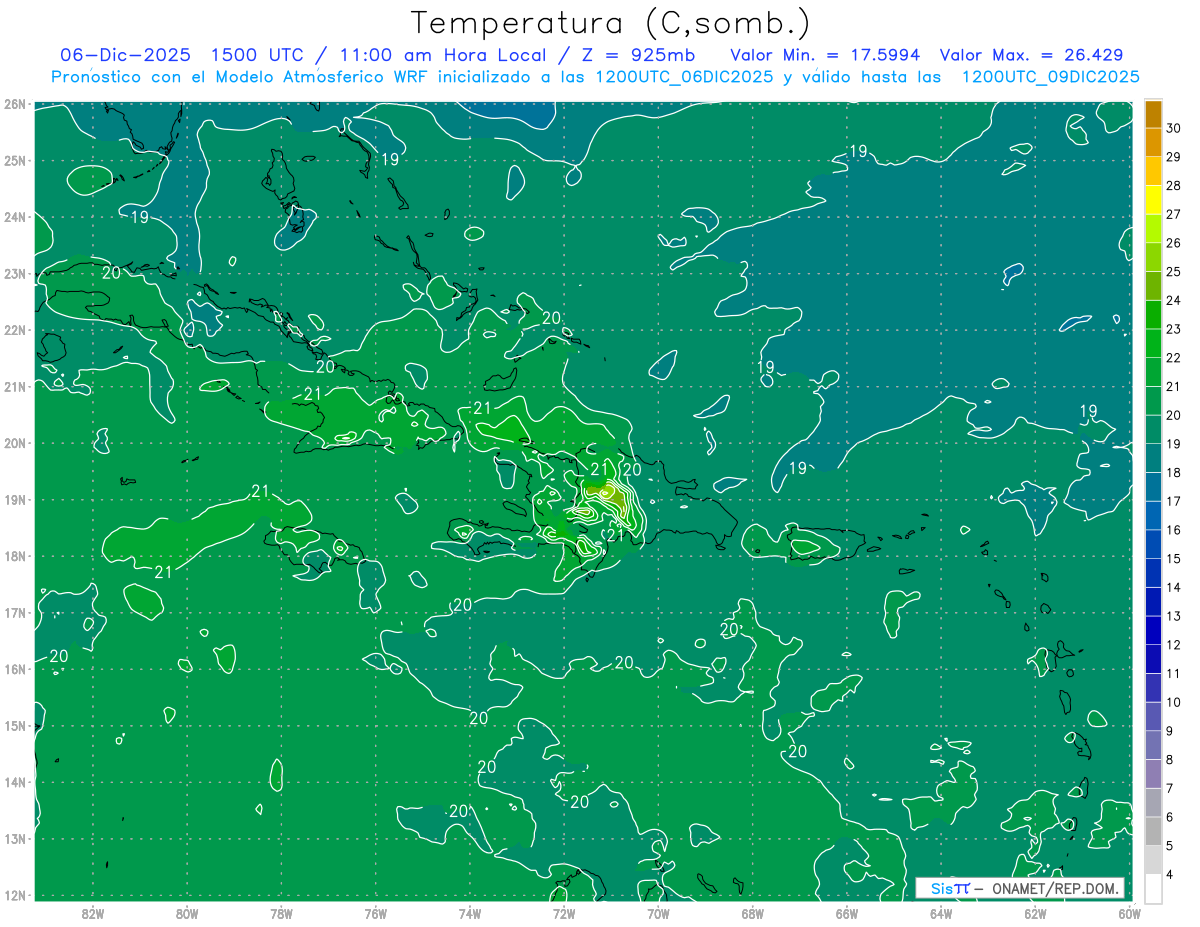This screenshot has width=1200, height=927.
Task: Click the '12N' latitude label
Action: [14, 895]
